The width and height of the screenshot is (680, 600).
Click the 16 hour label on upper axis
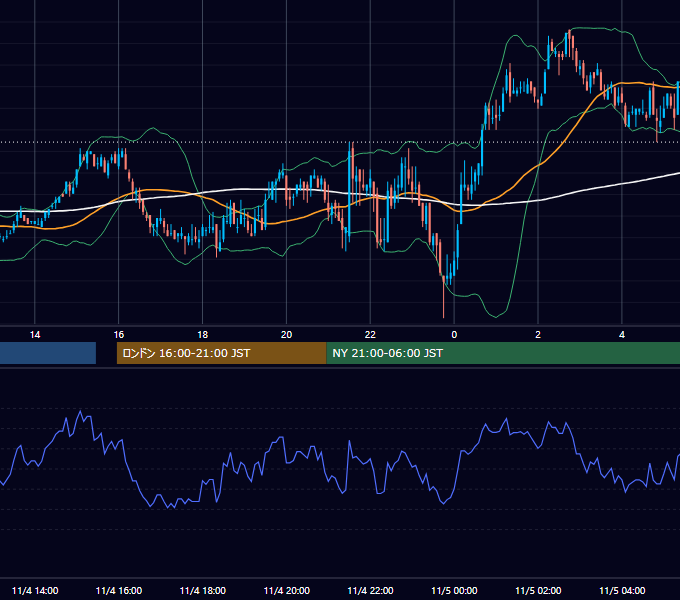tap(119, 335)
